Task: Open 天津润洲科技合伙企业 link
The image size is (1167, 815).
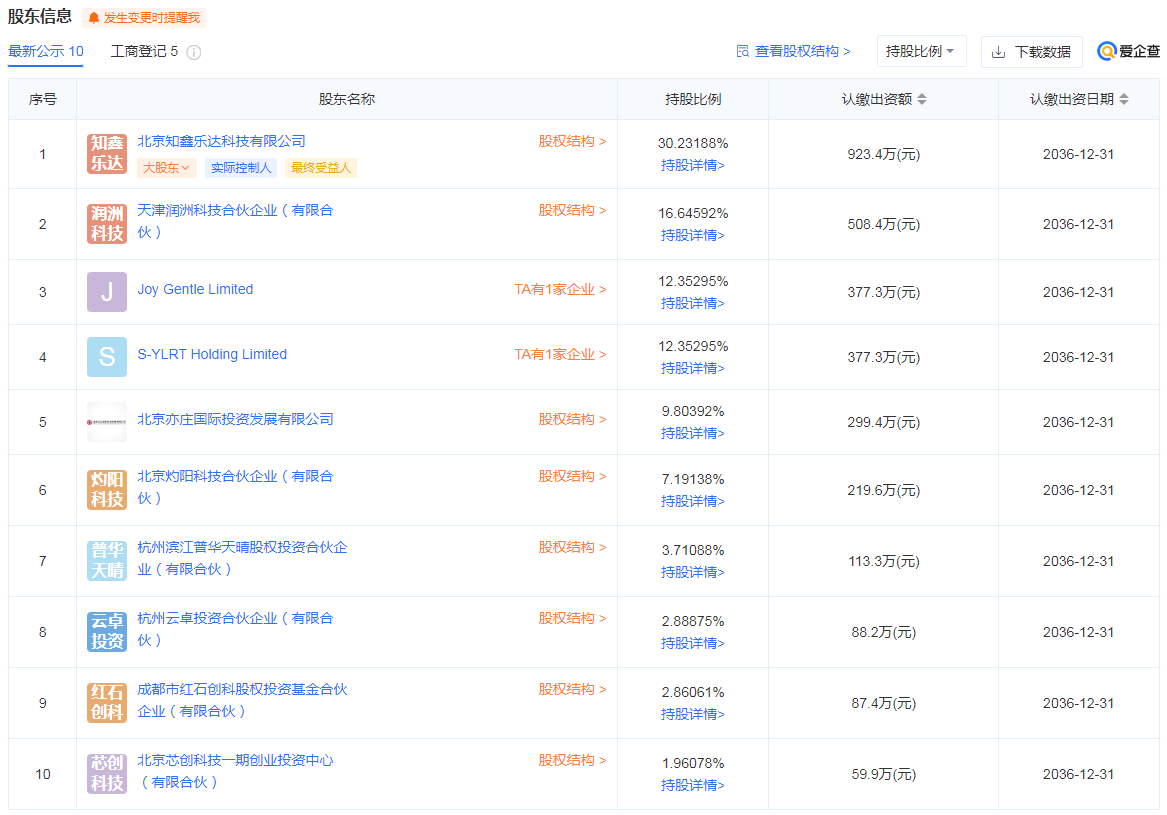Action: pos(234,221)
